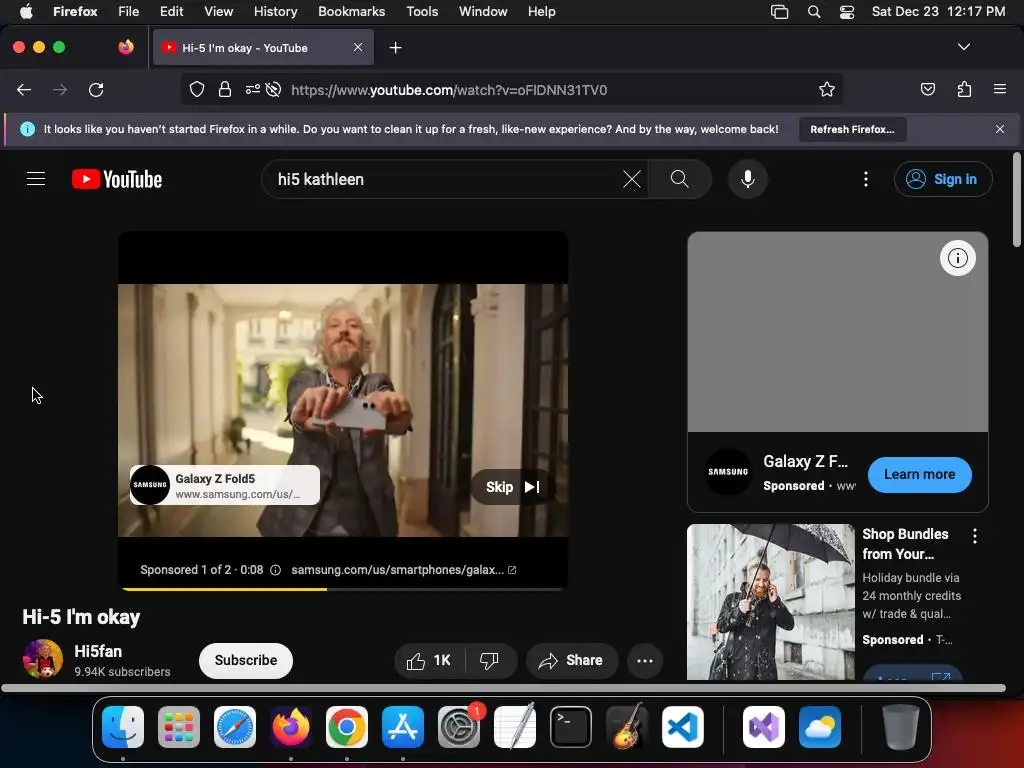Open more actions ellipsis below video
Image resolution: width=1024 pixels, height=768 pixels.
(645, 660)
